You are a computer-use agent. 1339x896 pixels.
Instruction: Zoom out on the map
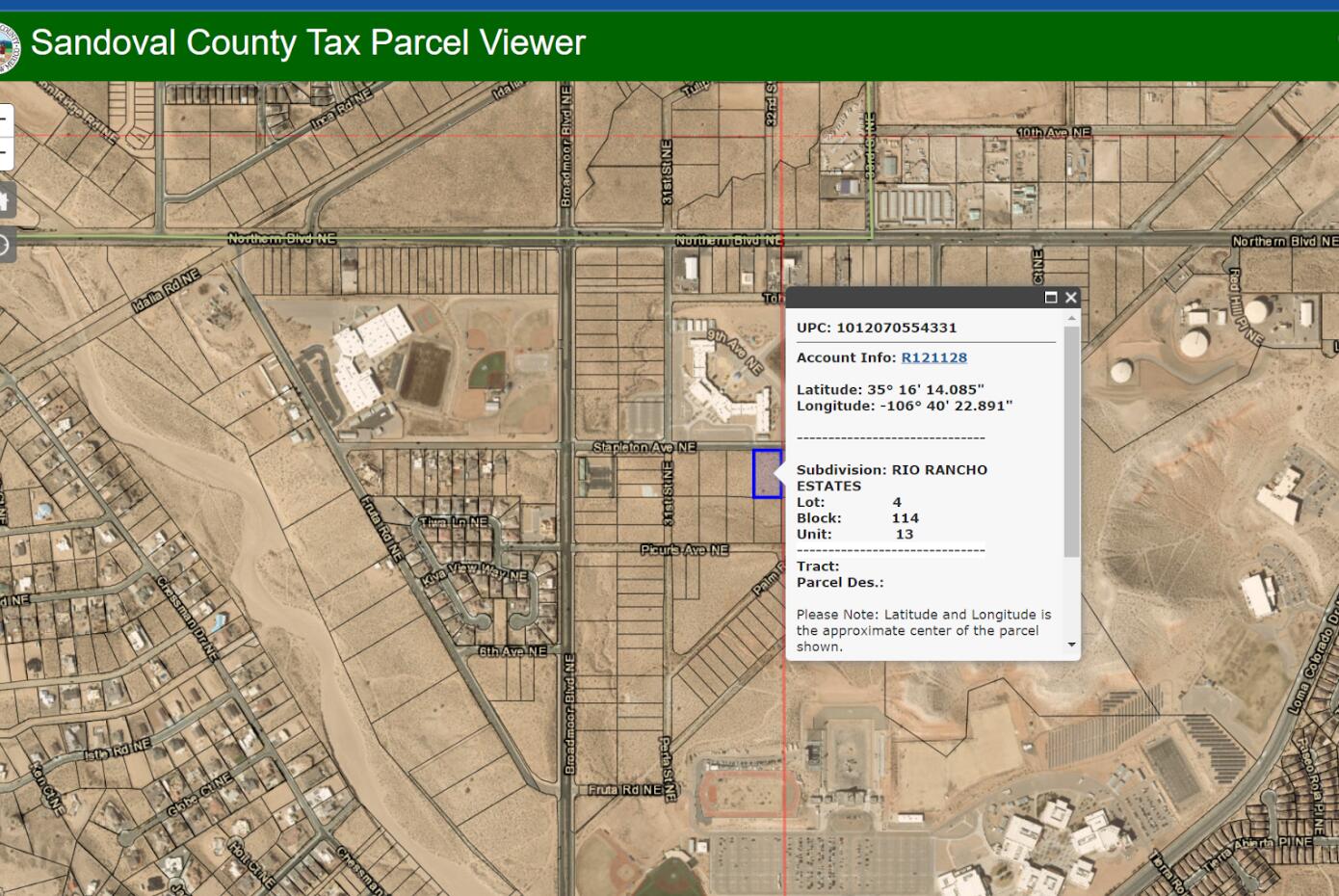3,152
